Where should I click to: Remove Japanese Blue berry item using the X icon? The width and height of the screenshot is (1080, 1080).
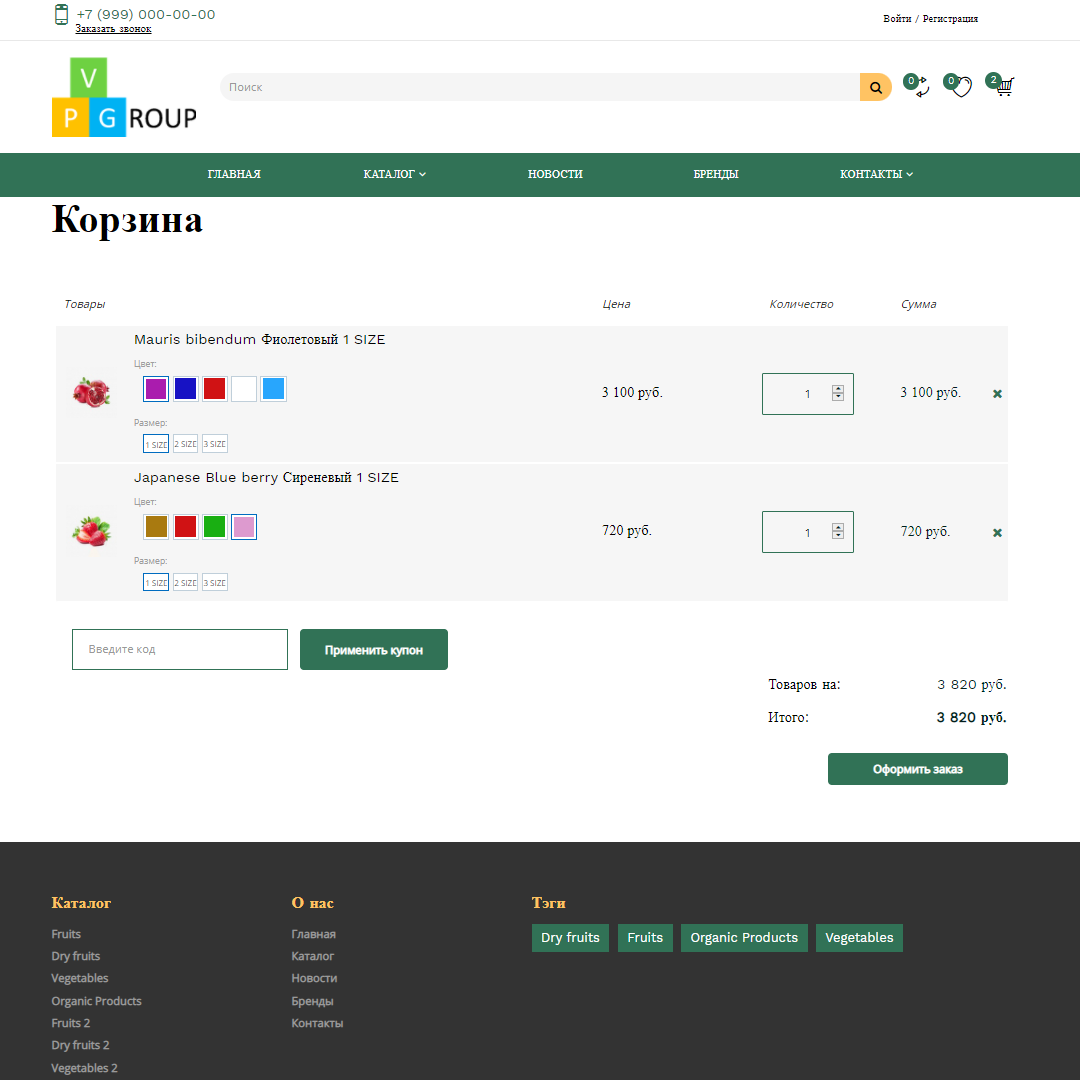coord(997,532)
